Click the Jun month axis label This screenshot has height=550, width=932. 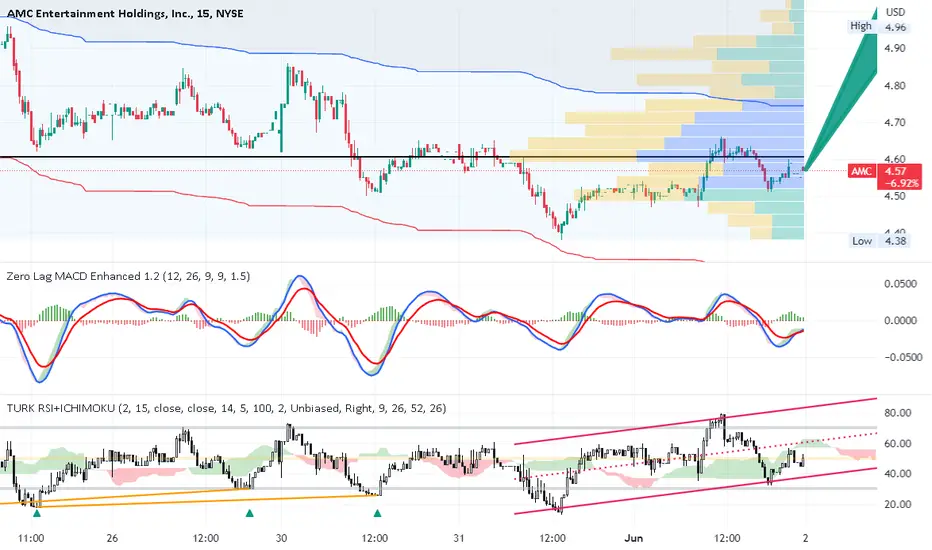pos(634,538)
